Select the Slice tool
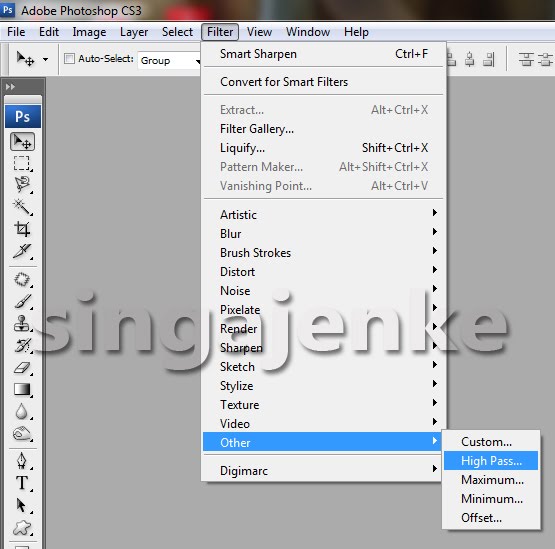 [22, 251]
